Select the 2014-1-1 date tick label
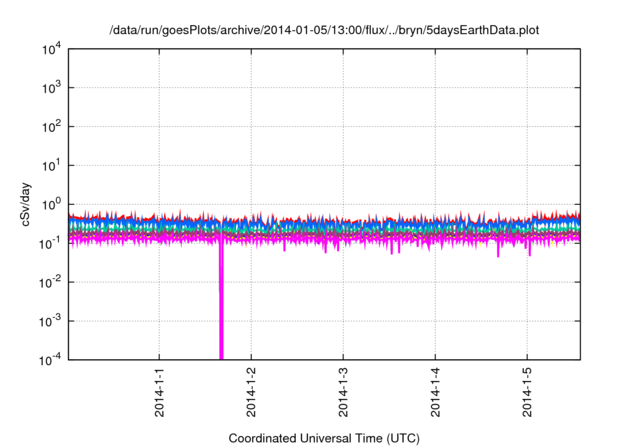The width and height of the screenshot is (640, 448). 159,392
